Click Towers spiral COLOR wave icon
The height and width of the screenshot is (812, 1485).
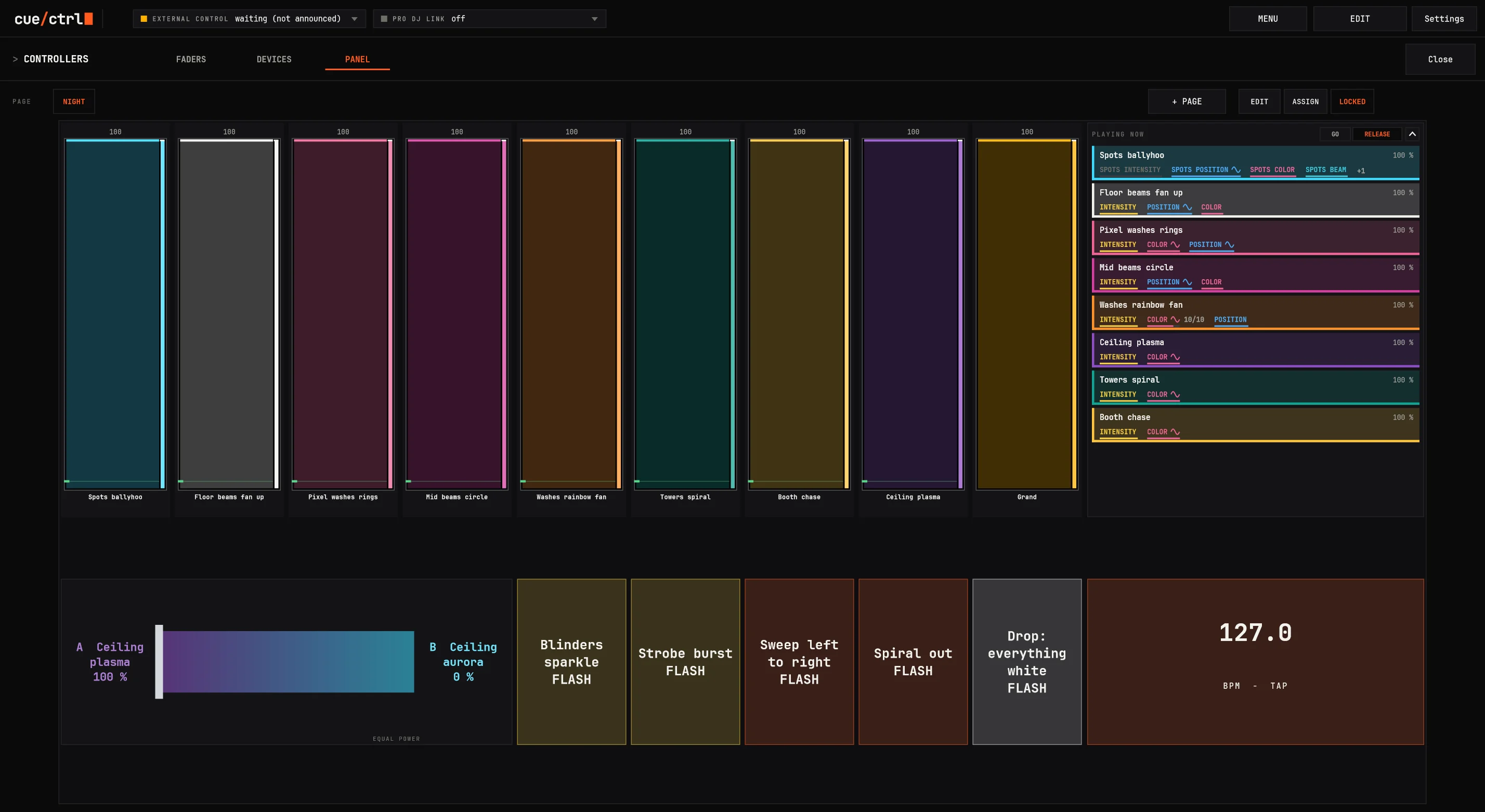point(1175,394)
